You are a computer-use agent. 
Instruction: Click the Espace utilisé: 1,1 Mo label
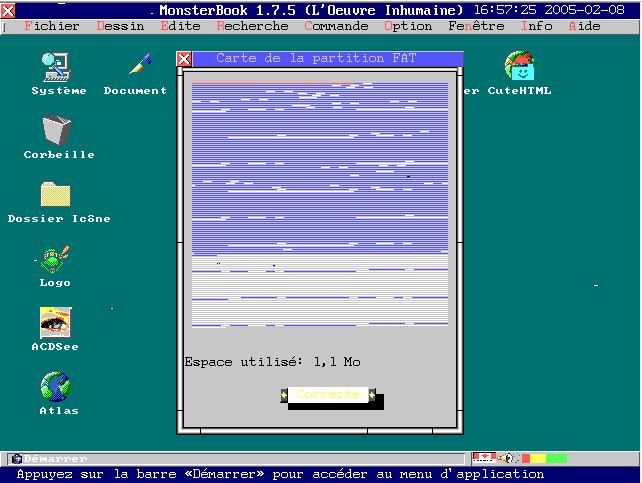[x=272, y=362]
